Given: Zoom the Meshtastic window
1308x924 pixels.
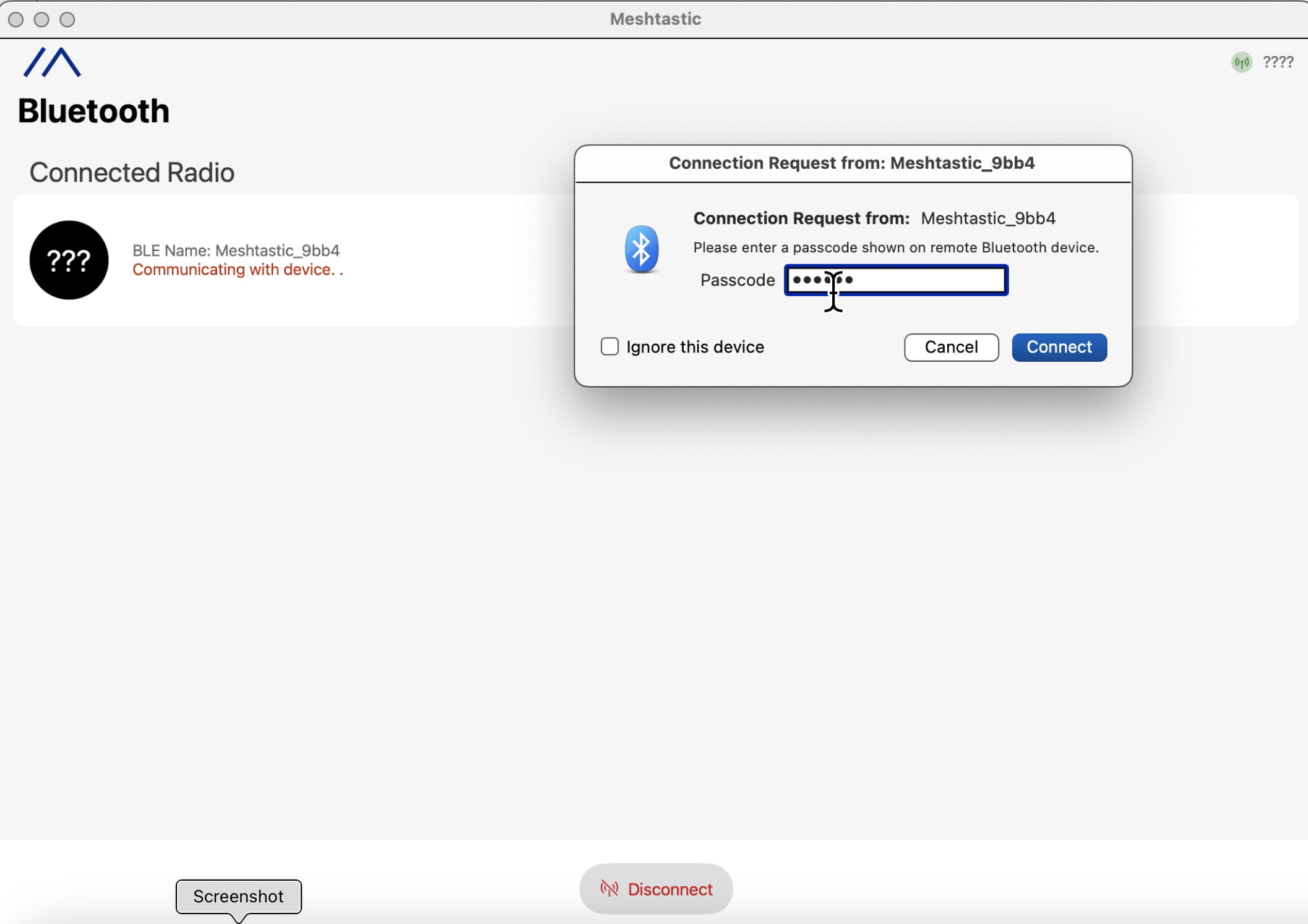Looking at the screenshot, I should (x=67, y=20).
